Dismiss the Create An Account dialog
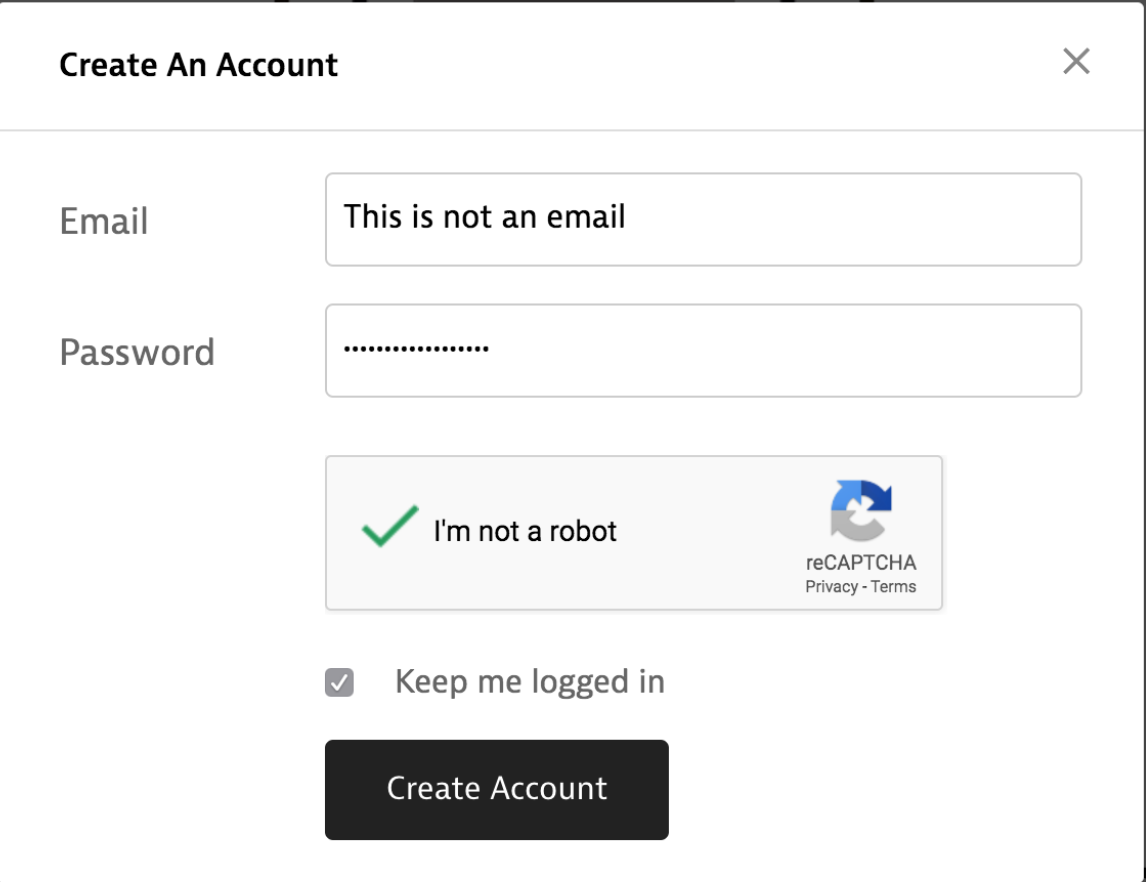The image size is (1146, 882). [1078, 63]
